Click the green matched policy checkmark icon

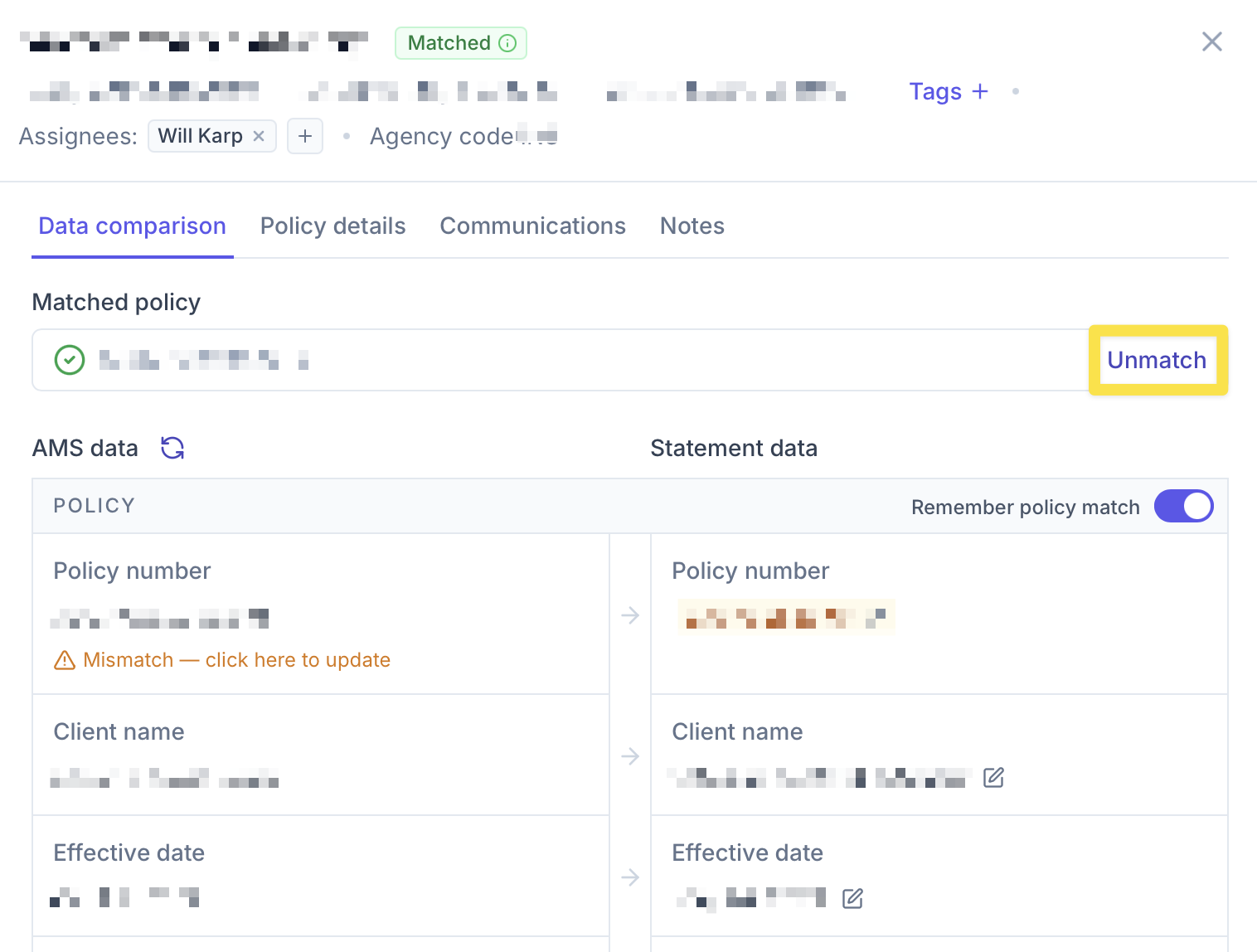tap(70, 360)
